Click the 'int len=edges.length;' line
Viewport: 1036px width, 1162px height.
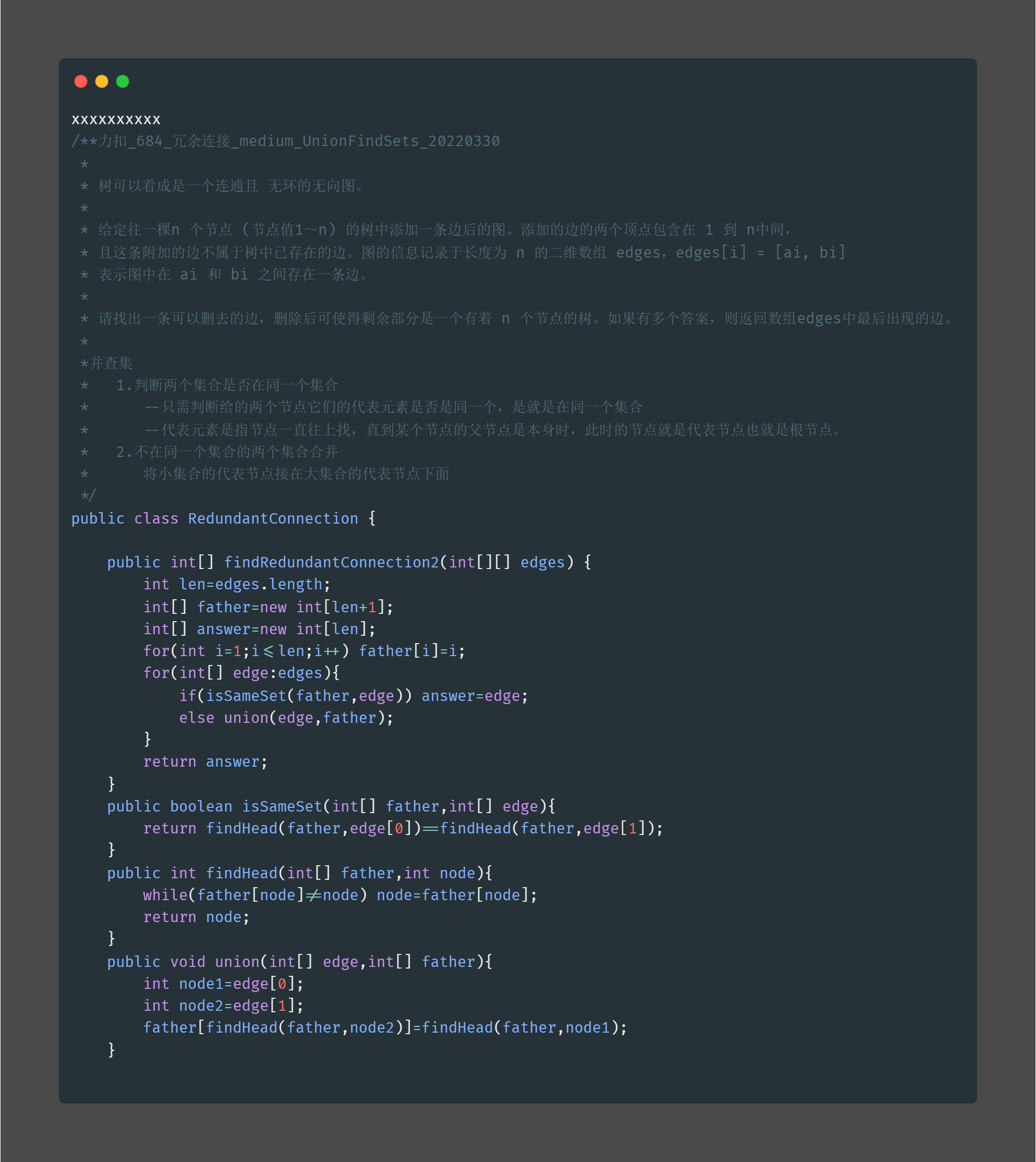236,585
